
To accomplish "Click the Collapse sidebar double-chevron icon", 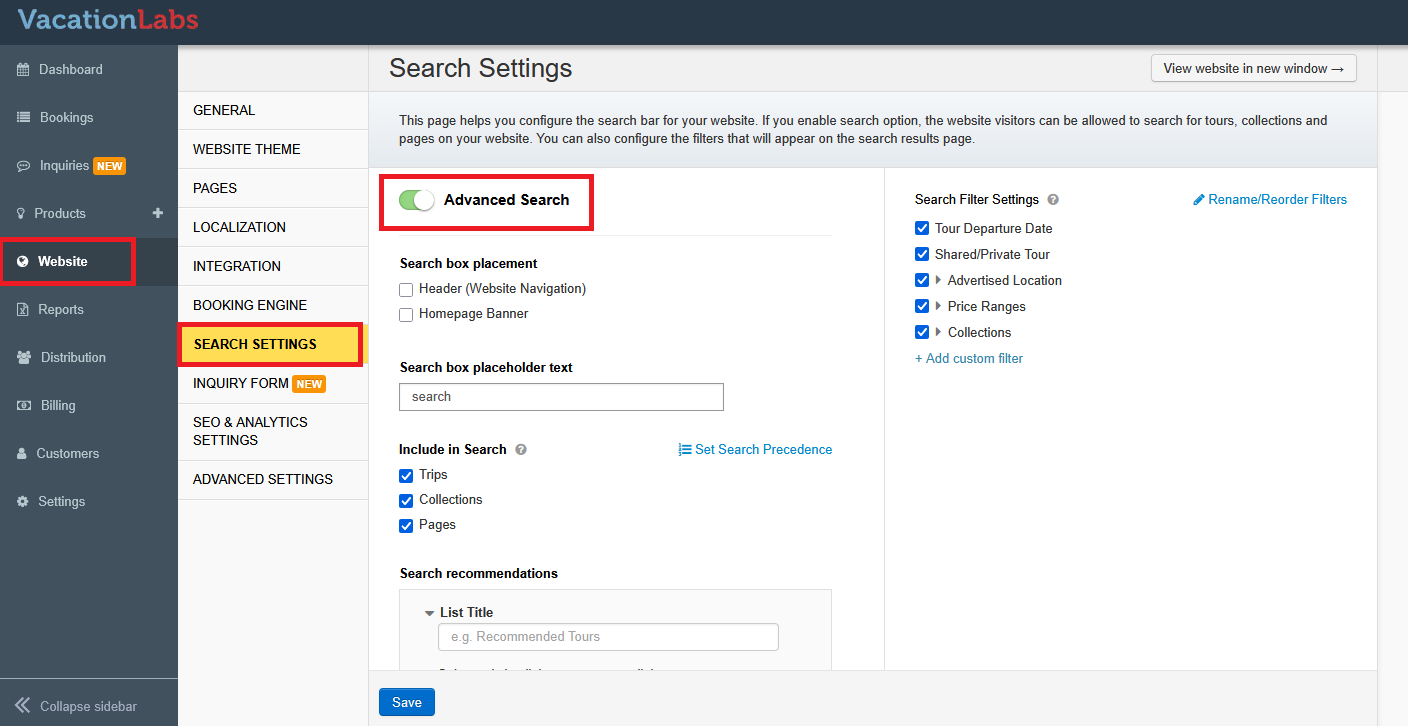I will 22,706.
